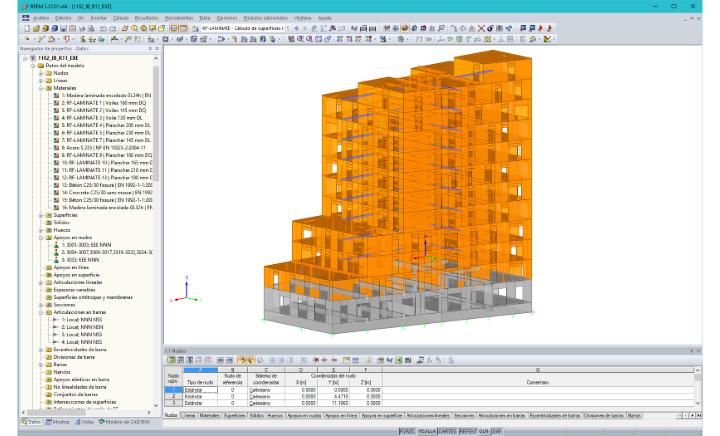This screenshot has width=720, height=436.
Task: Open the Módulos adicionales menu
Action: click(265, 18)
